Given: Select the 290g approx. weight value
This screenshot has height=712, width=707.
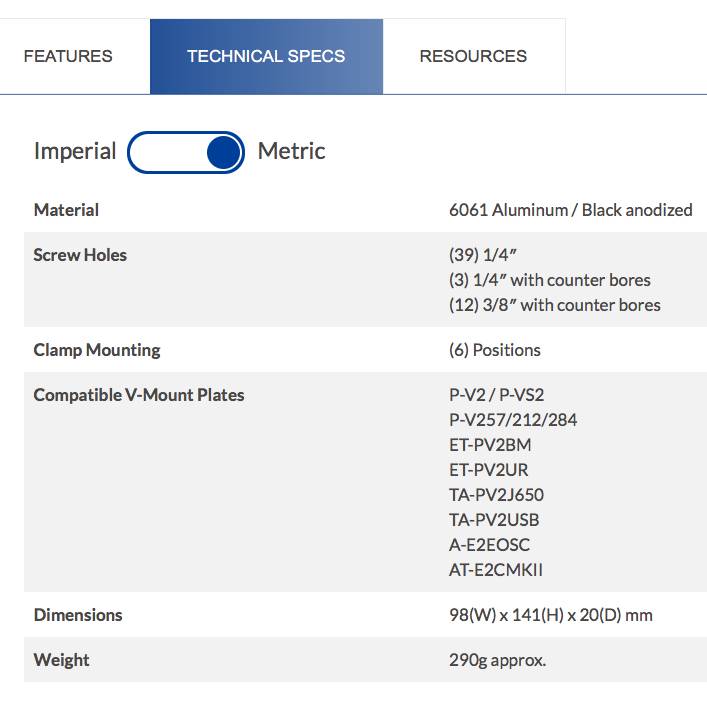Looking at the screenshot, I should click(x=497, y=660).
